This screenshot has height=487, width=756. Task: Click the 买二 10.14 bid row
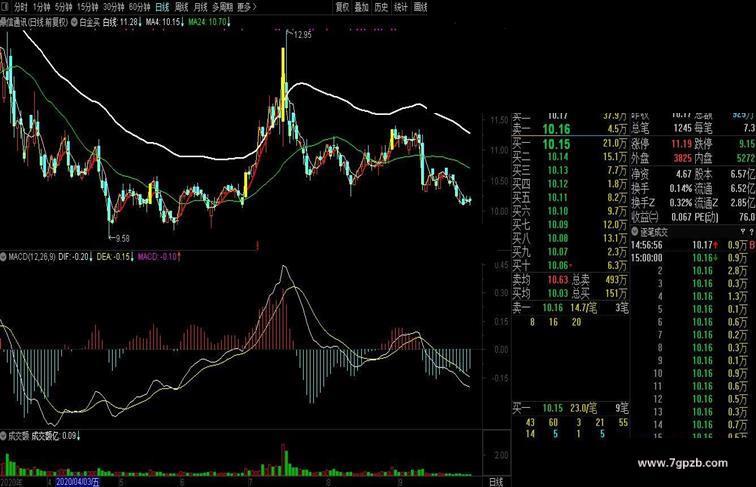click(570, 157)
